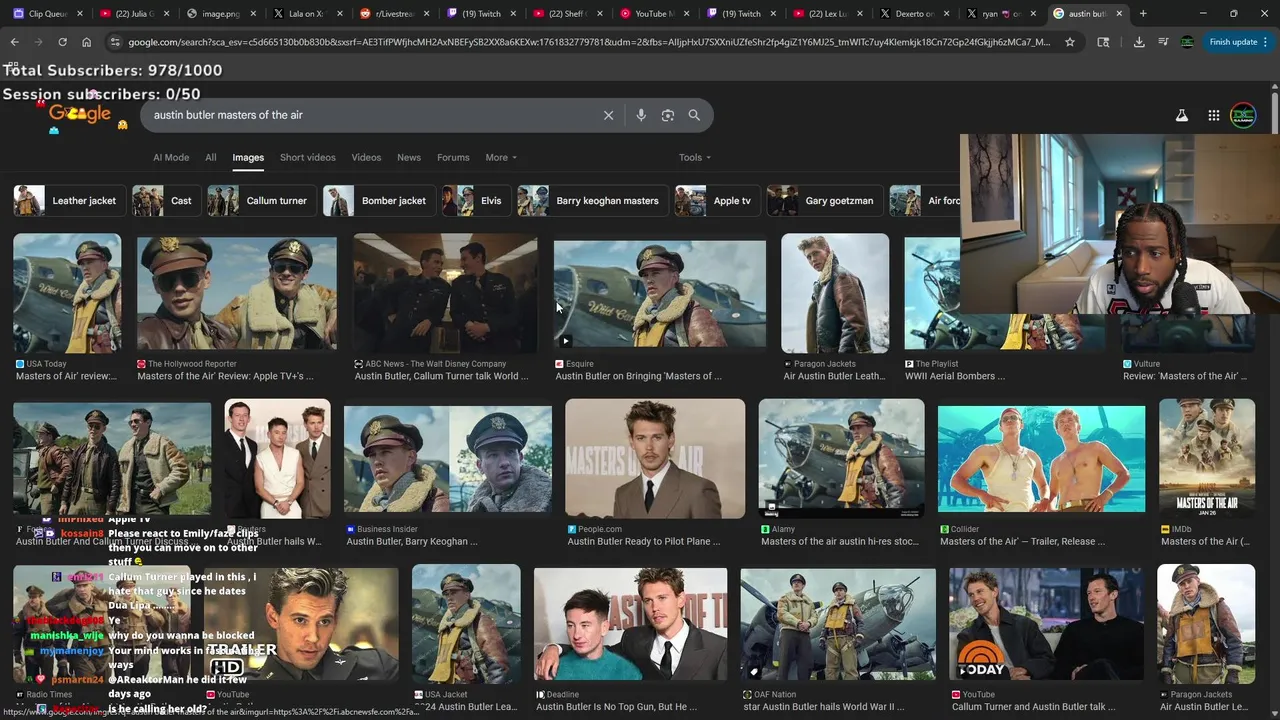Open the browser downloads icon
Image resolution: width=1280 pixels, height=720 pixels.
[1139, 42]
